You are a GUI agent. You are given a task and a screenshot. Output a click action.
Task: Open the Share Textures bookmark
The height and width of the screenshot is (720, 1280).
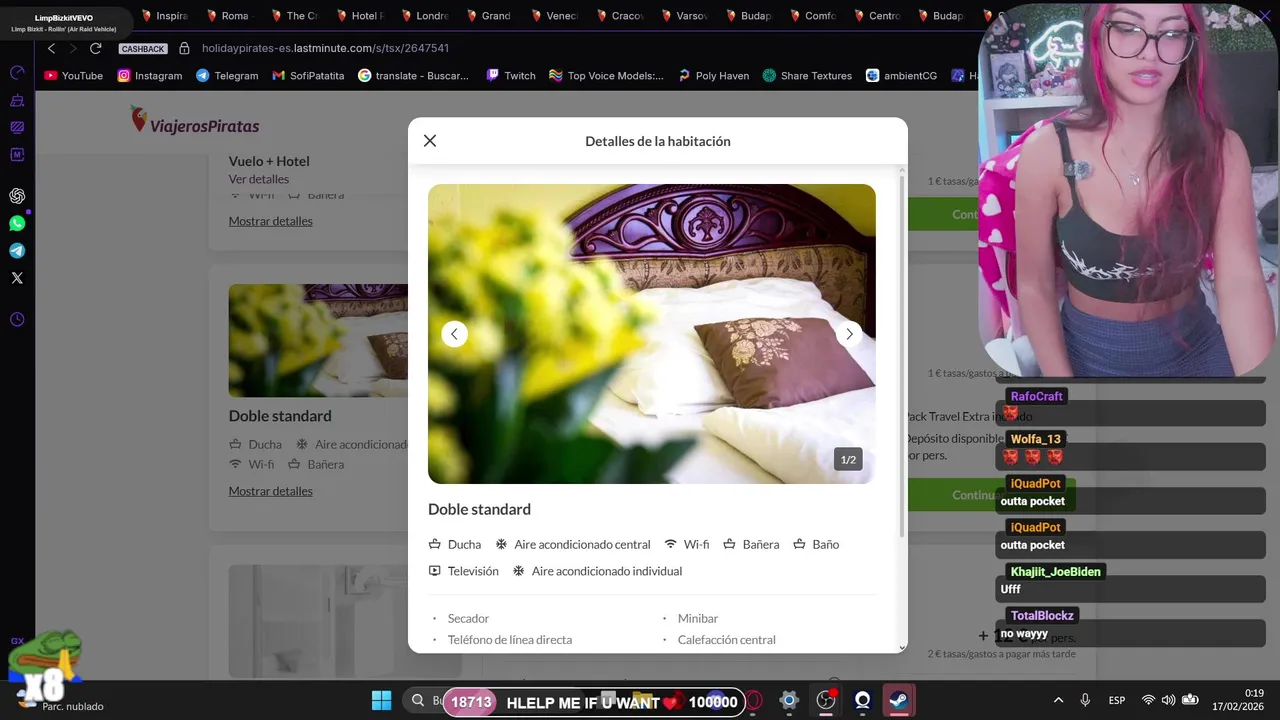pyautogui.click(x=807, y=75)
